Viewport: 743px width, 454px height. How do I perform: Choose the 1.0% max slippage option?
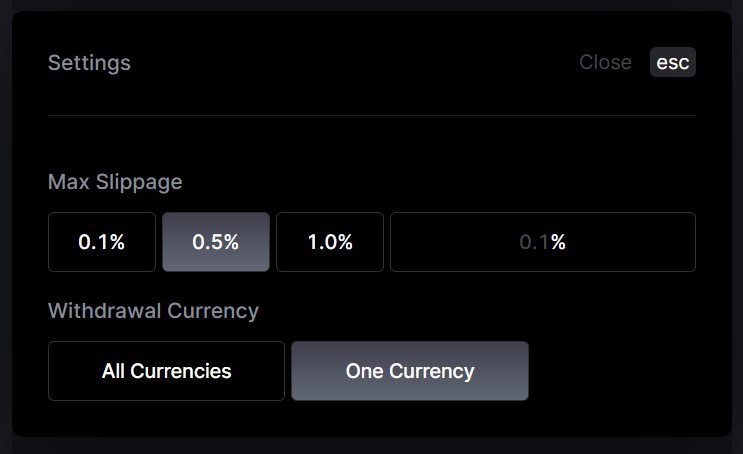point(330,242)
